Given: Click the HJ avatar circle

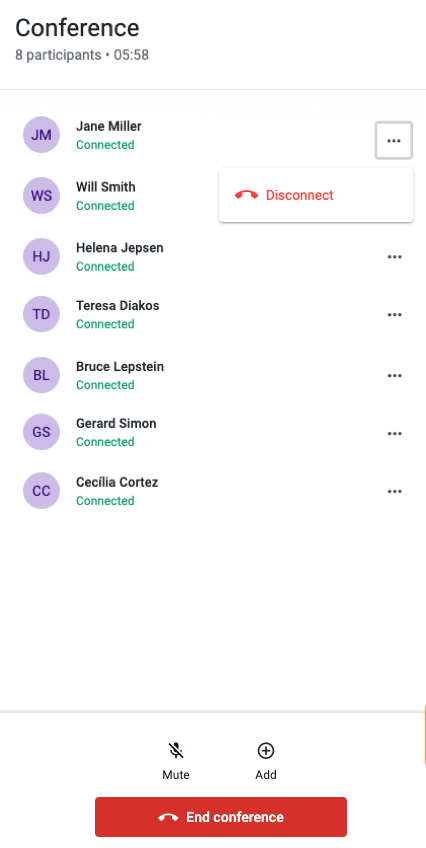Looking at the screenshot, I should (x=41, y=256).
